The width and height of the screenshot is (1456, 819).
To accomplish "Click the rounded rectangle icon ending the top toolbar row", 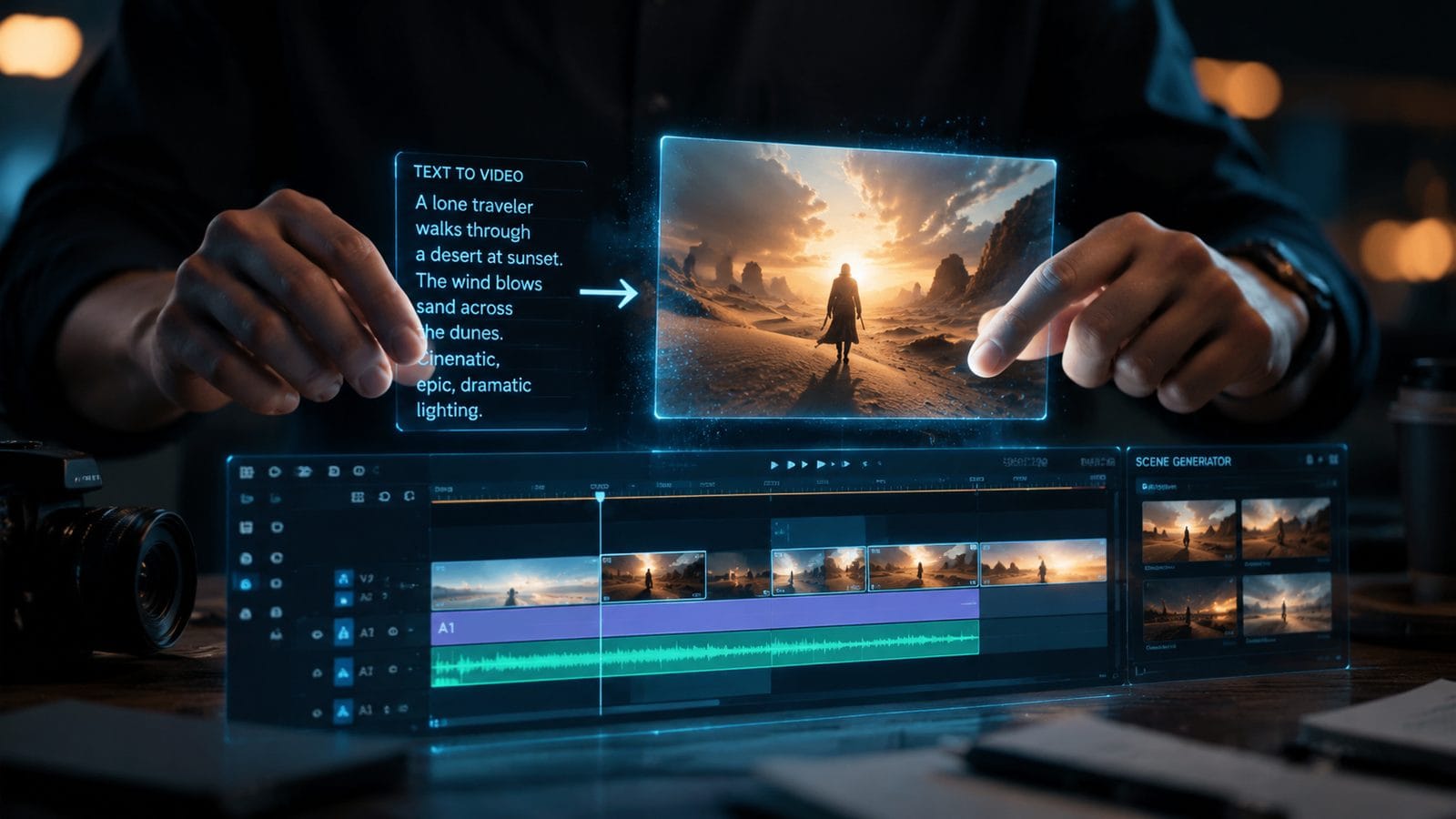I will 359,470.
